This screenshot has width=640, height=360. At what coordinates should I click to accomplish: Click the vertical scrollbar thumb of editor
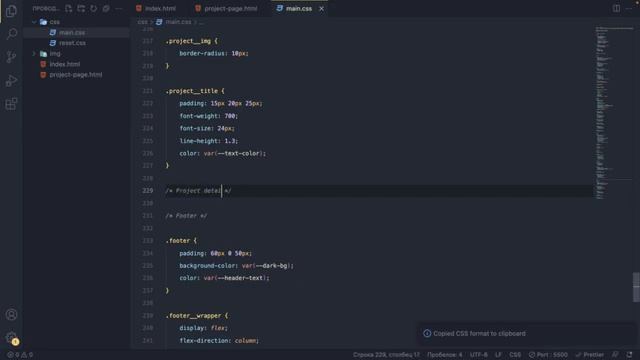(636, 287)
